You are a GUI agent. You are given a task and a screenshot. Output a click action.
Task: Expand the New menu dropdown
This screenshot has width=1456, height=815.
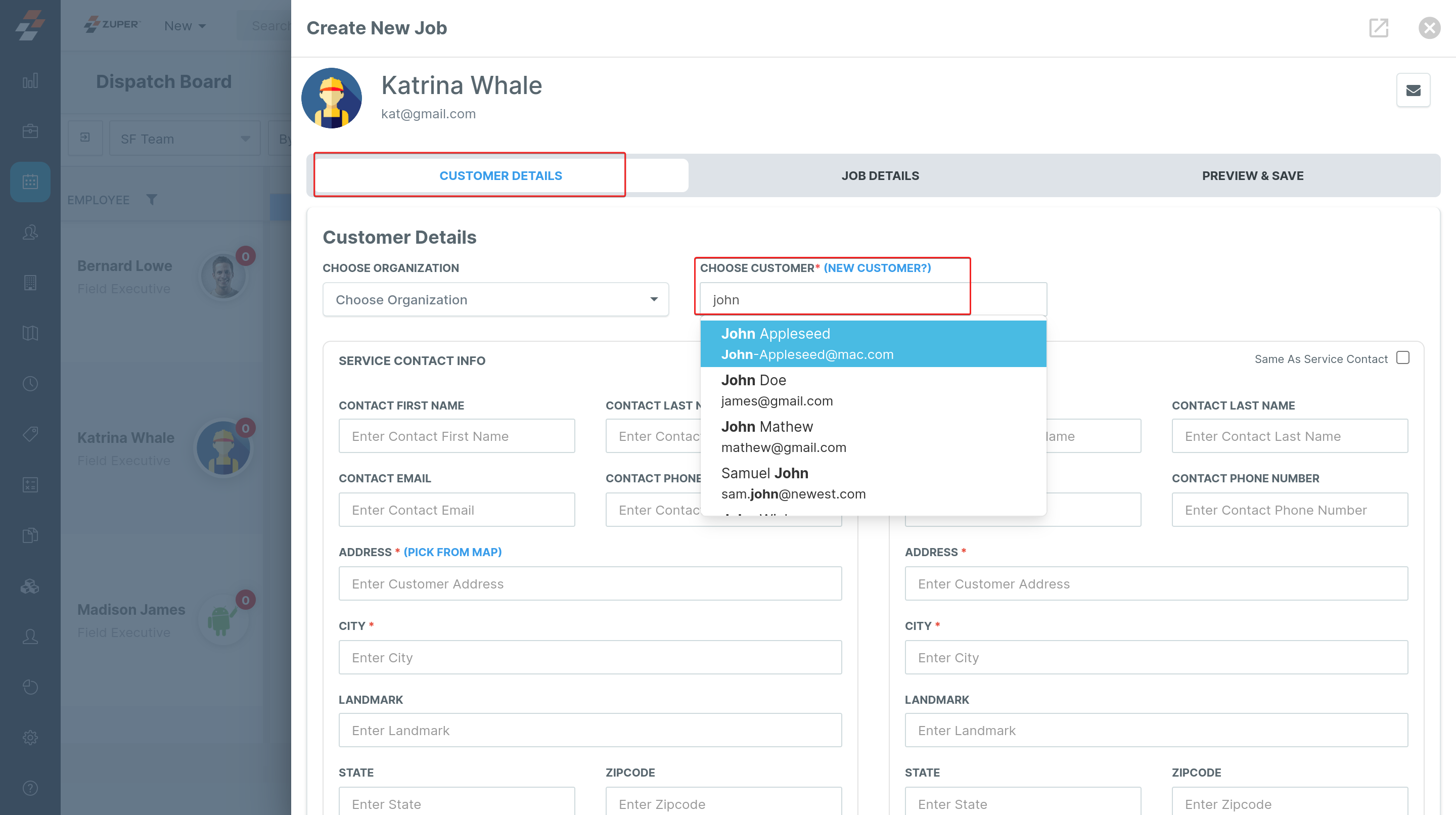tap(185, 26)
